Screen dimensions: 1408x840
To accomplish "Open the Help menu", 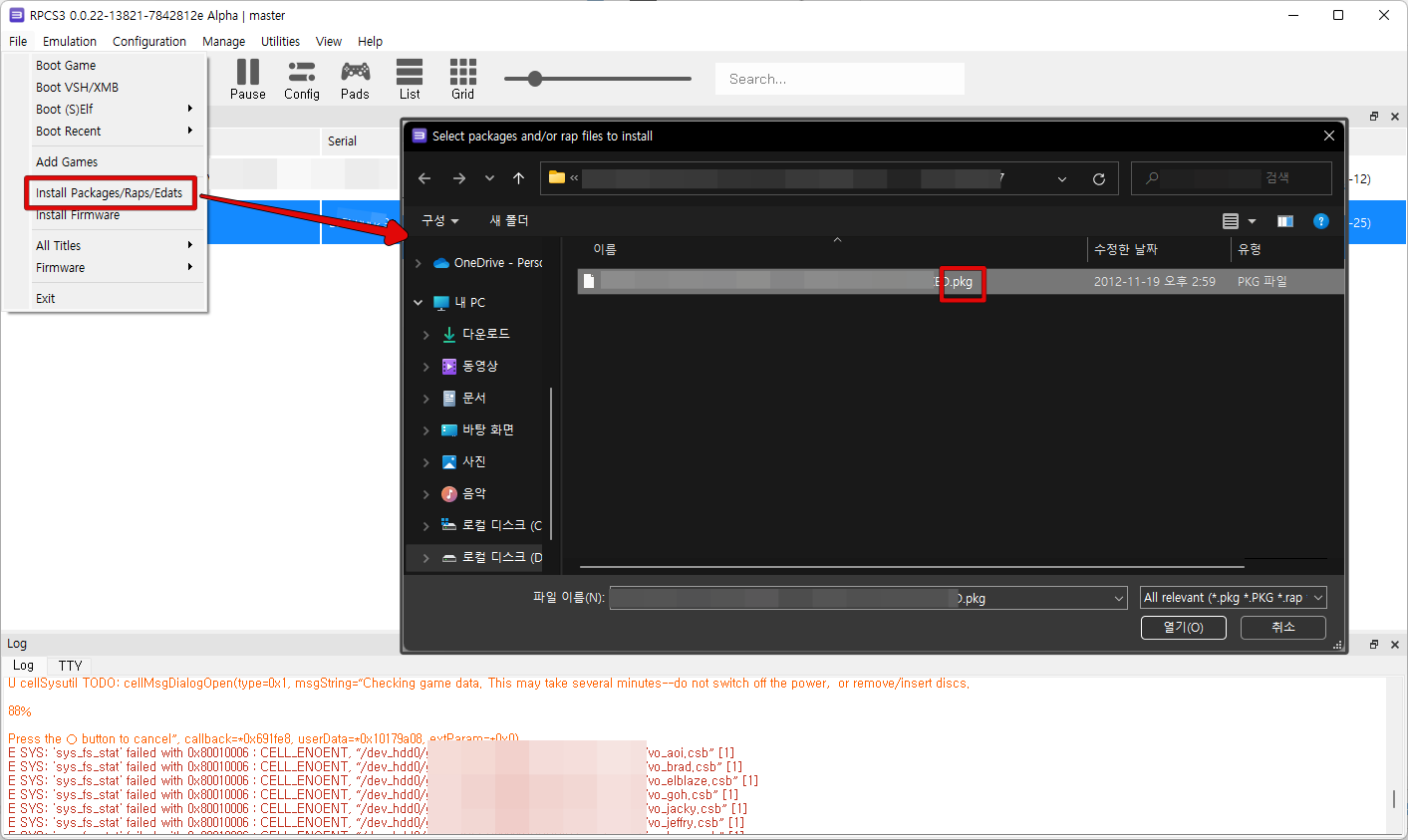I will click(x=370, y=42).
